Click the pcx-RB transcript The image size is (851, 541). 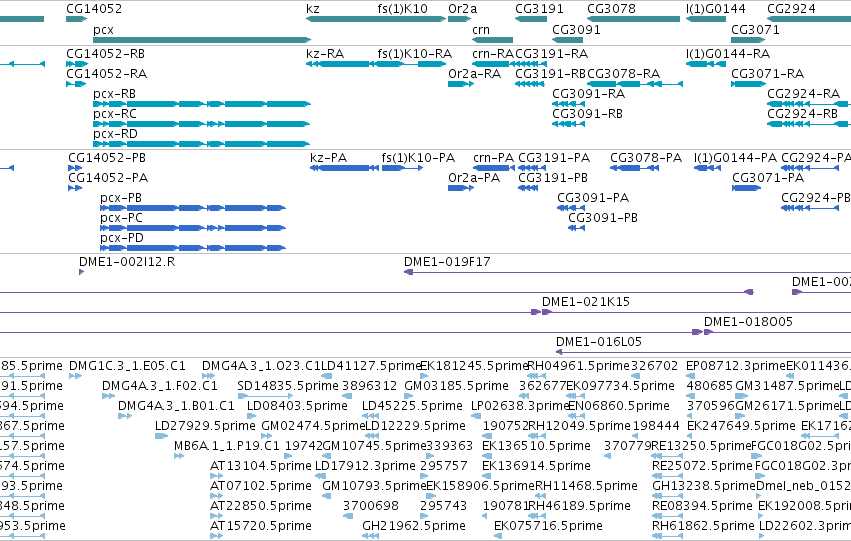pos(202,104)
